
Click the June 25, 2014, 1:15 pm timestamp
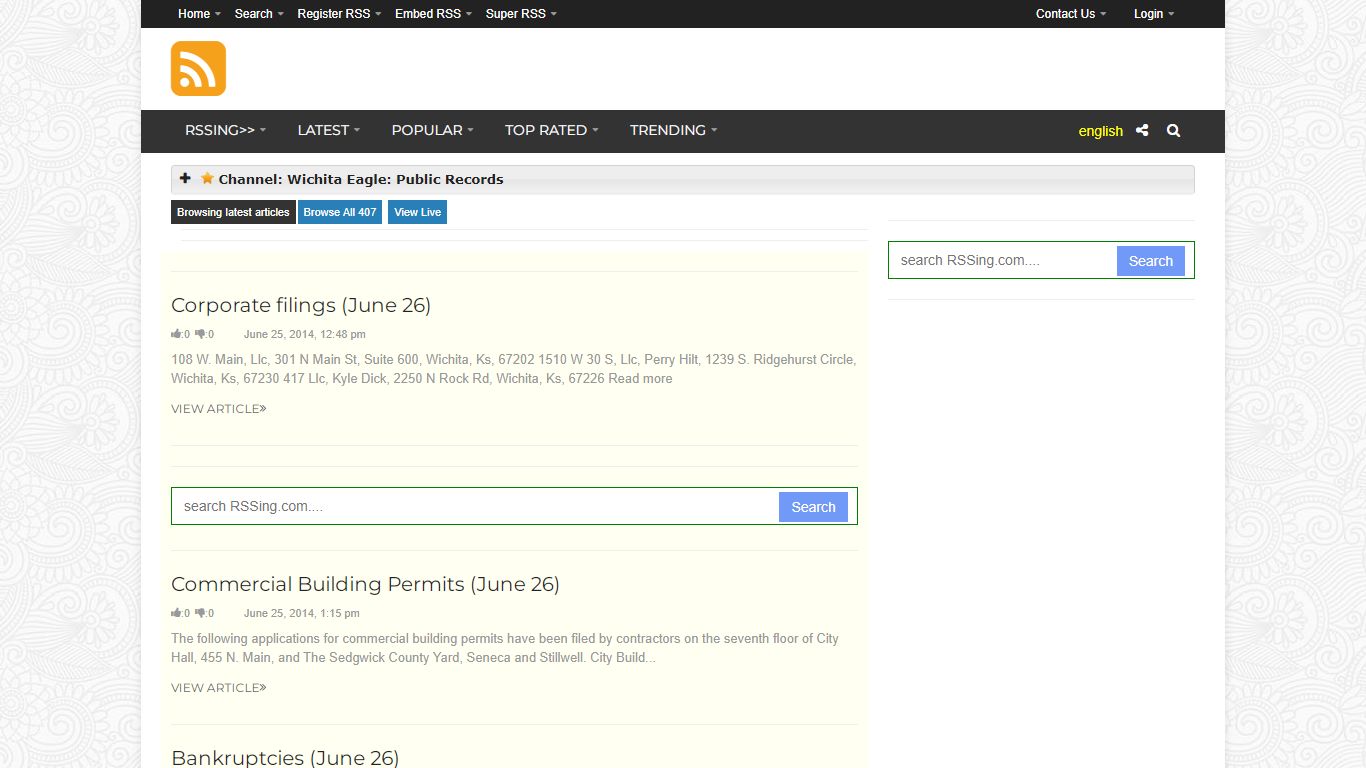coord(301,613)
